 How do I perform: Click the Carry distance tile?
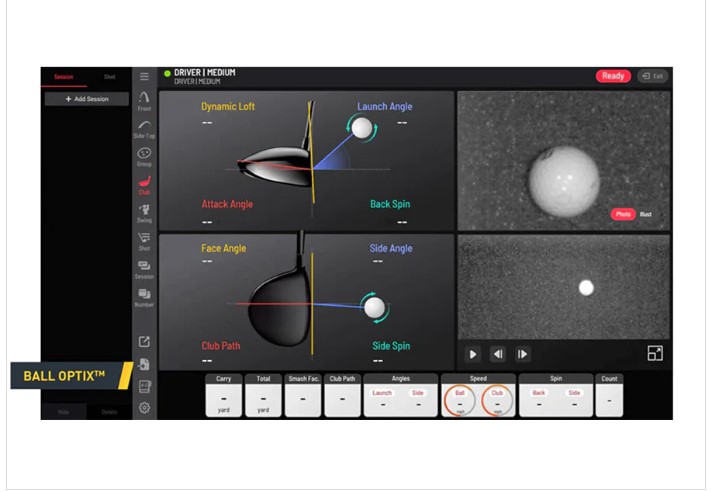(224, 395)
